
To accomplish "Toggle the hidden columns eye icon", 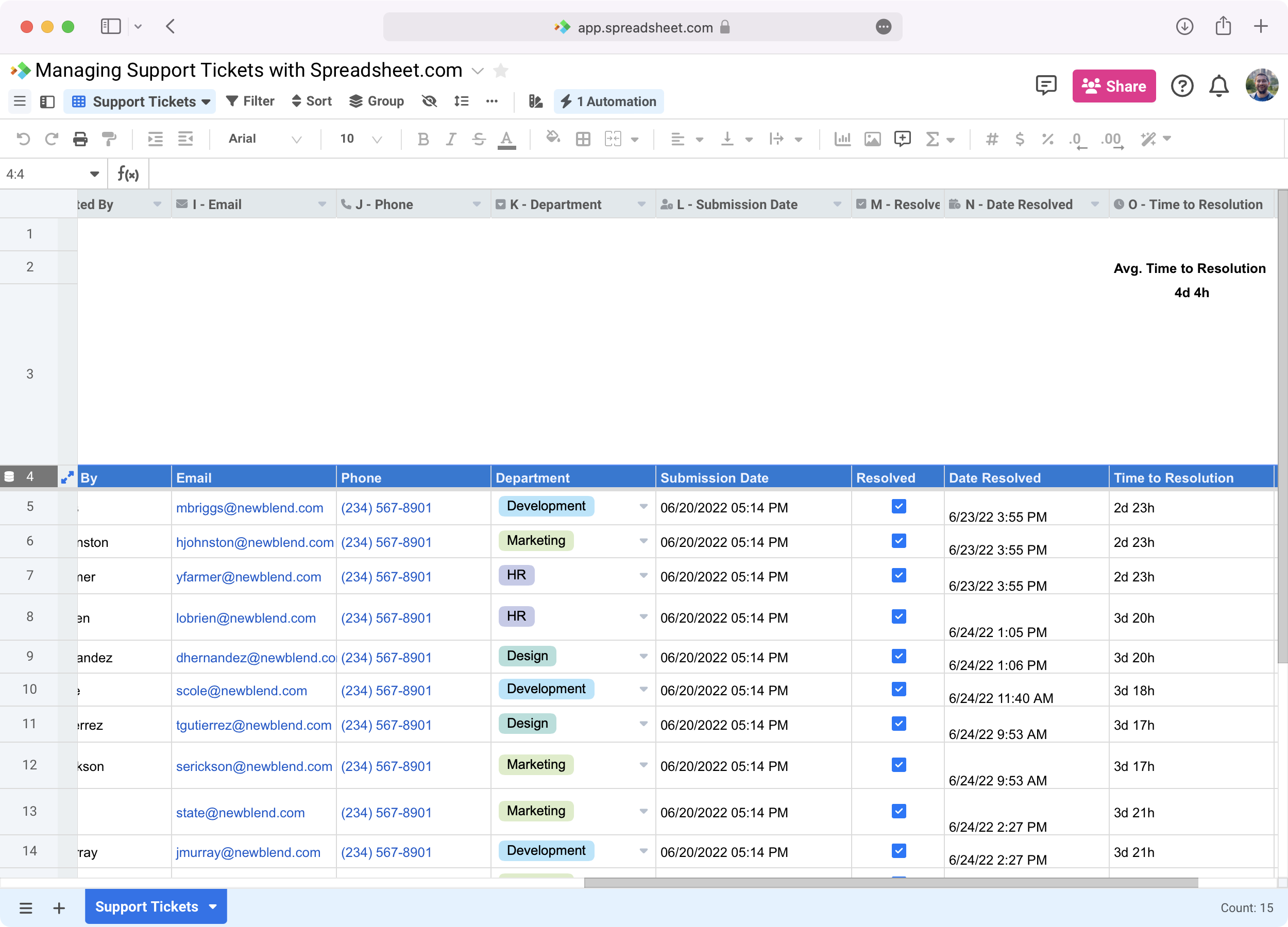I will [x=429, y=101].
